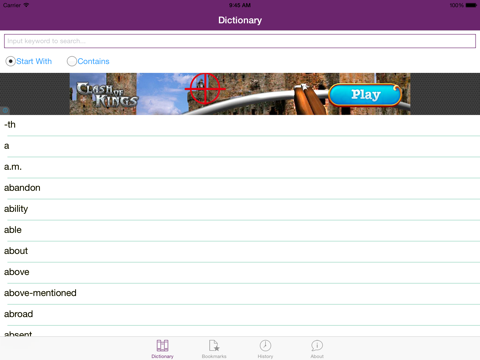Tap the battery indicator in status bar

point(471,5)
